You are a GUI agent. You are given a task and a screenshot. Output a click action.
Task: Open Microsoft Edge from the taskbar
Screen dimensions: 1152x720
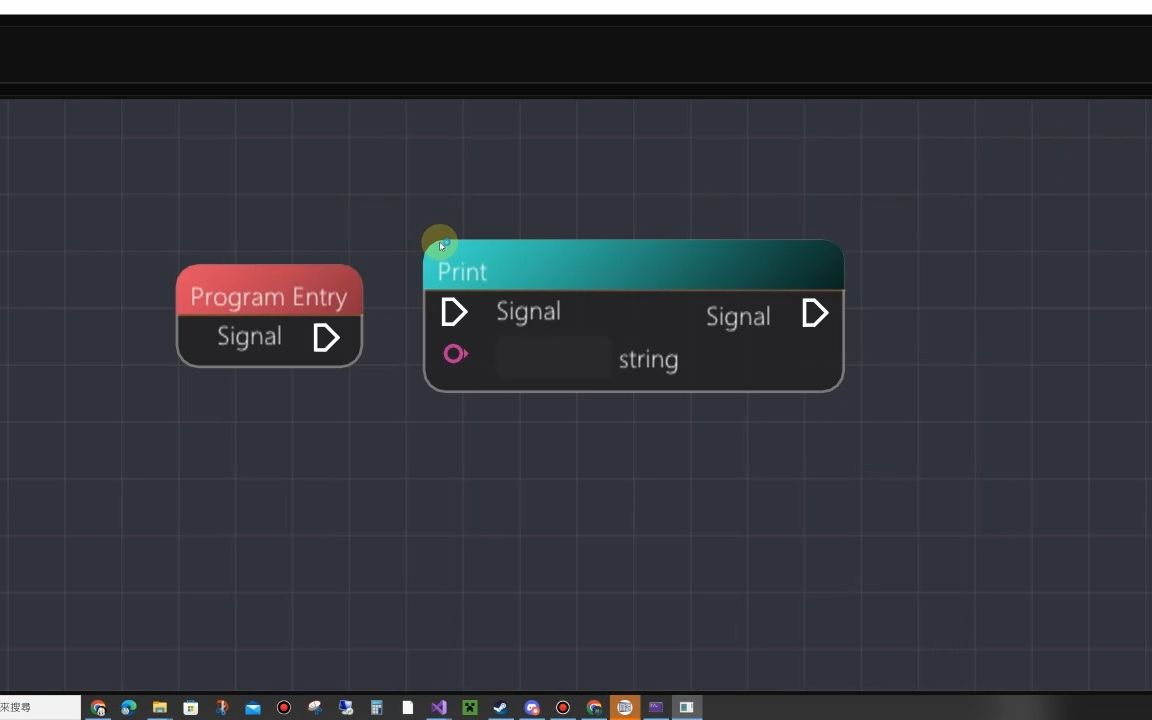click(x=129, y=708)
